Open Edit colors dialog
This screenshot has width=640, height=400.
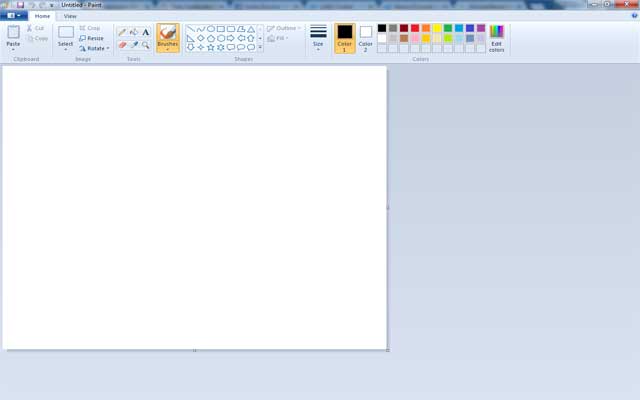[x=497, y=38]
